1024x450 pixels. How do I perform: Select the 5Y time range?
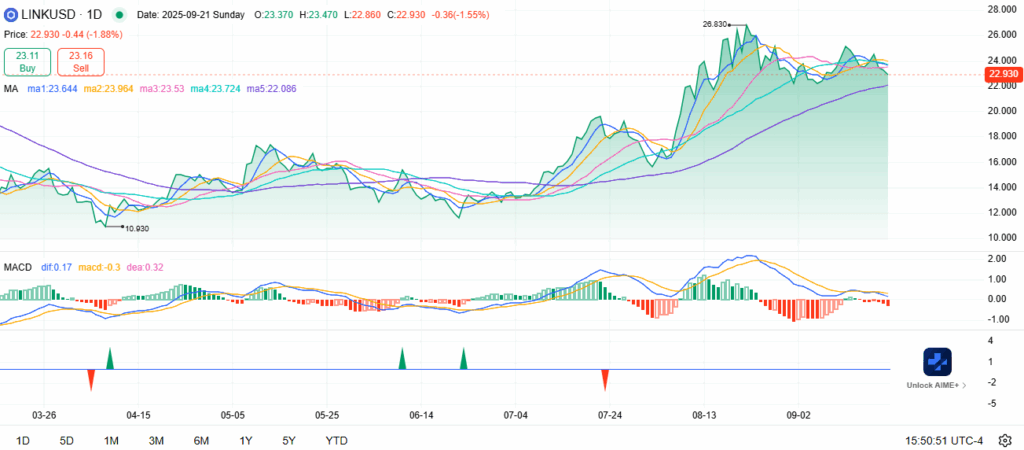tap(289, 440)
